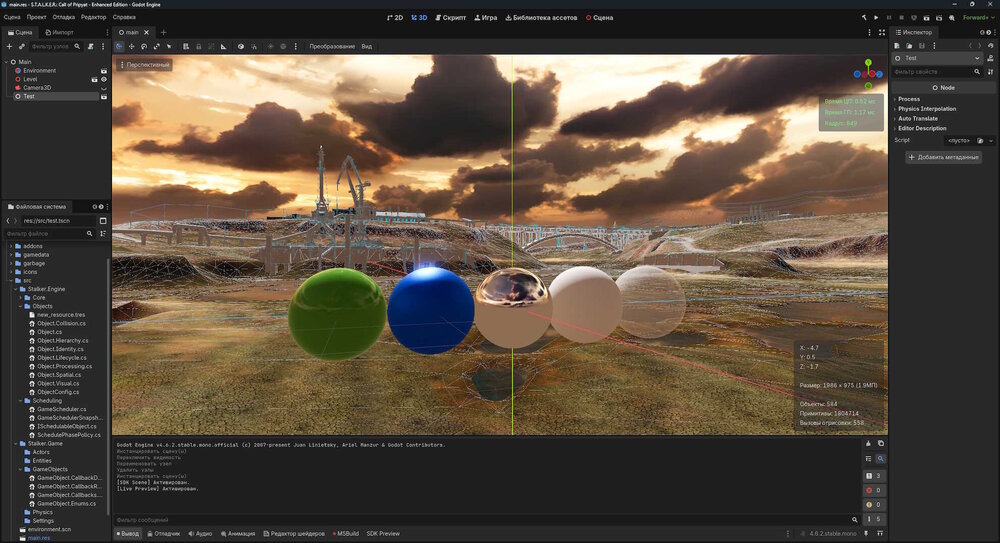Switch to the Импорт dock tab
The image size is (1000, 543).
[x=59, y=33]
